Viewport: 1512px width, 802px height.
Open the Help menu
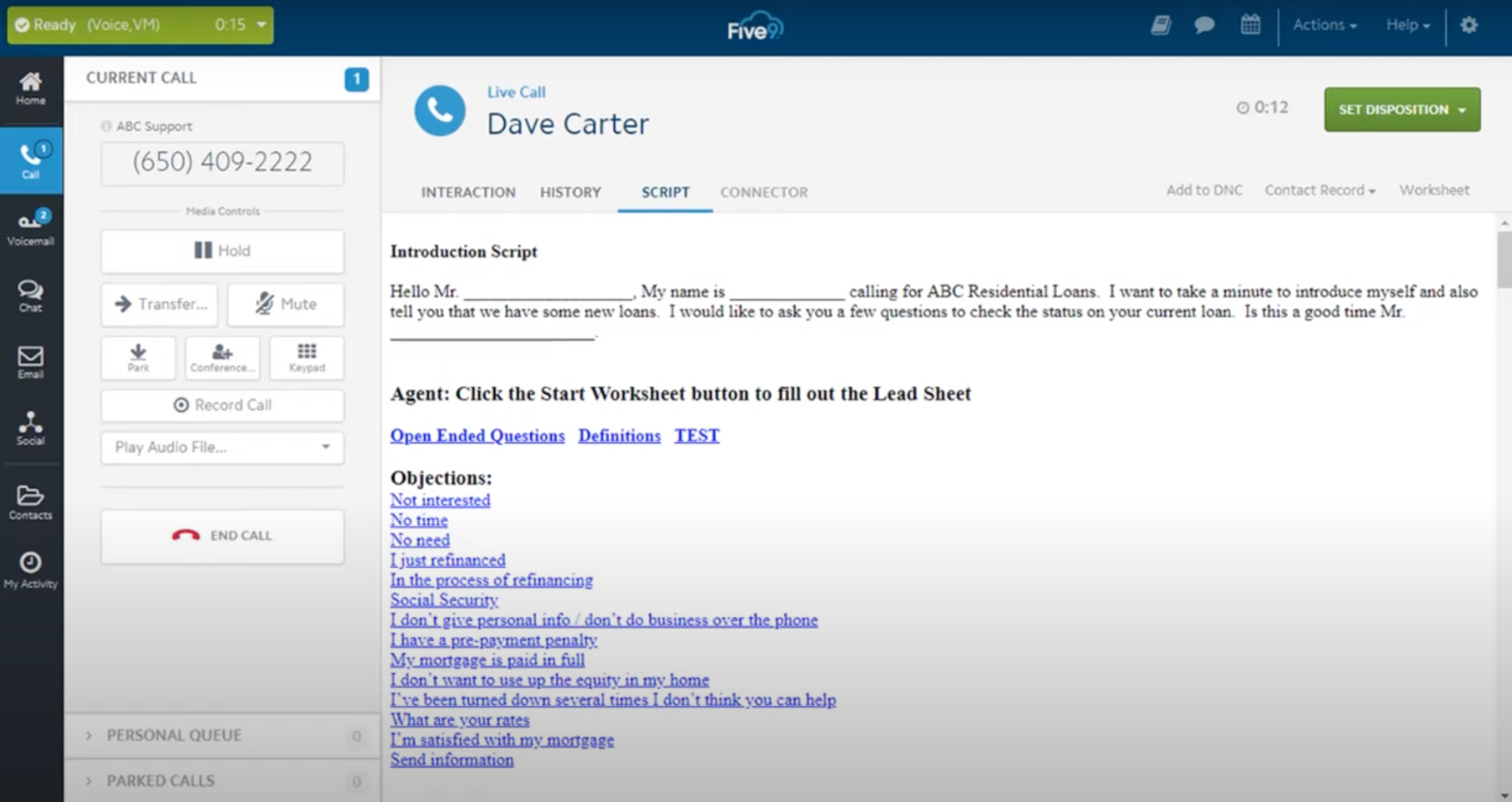[1408, 25]
